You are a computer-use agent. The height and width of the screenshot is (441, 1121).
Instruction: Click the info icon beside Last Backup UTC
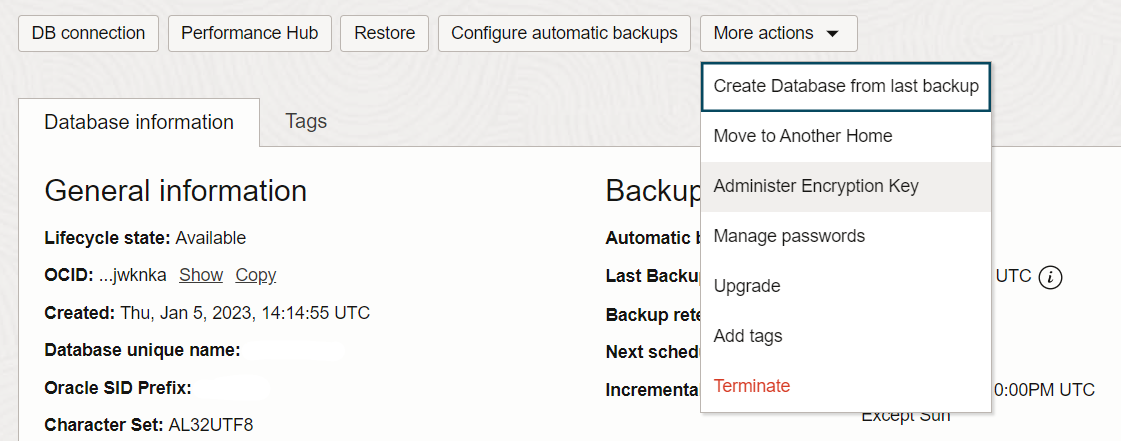(x=1050, y=277)
